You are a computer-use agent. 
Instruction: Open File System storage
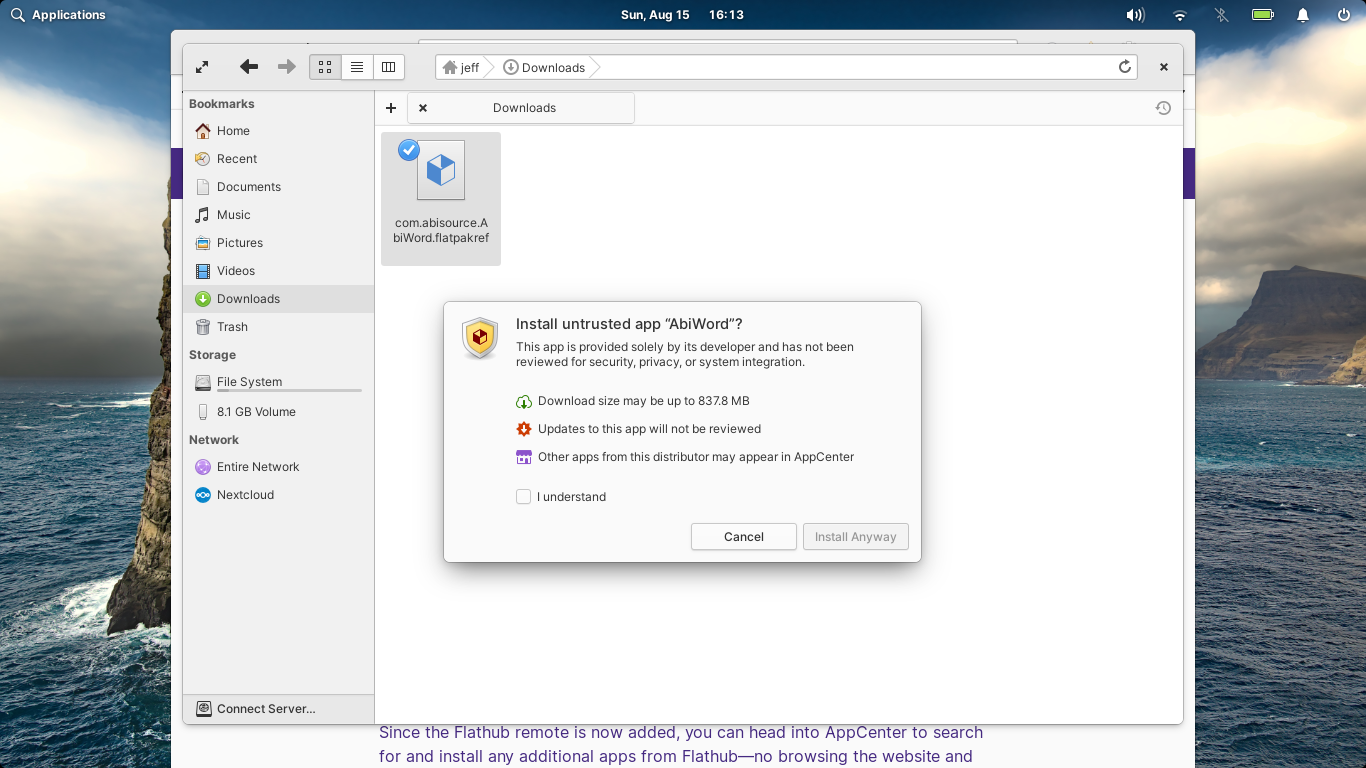[x=278, y=382]
